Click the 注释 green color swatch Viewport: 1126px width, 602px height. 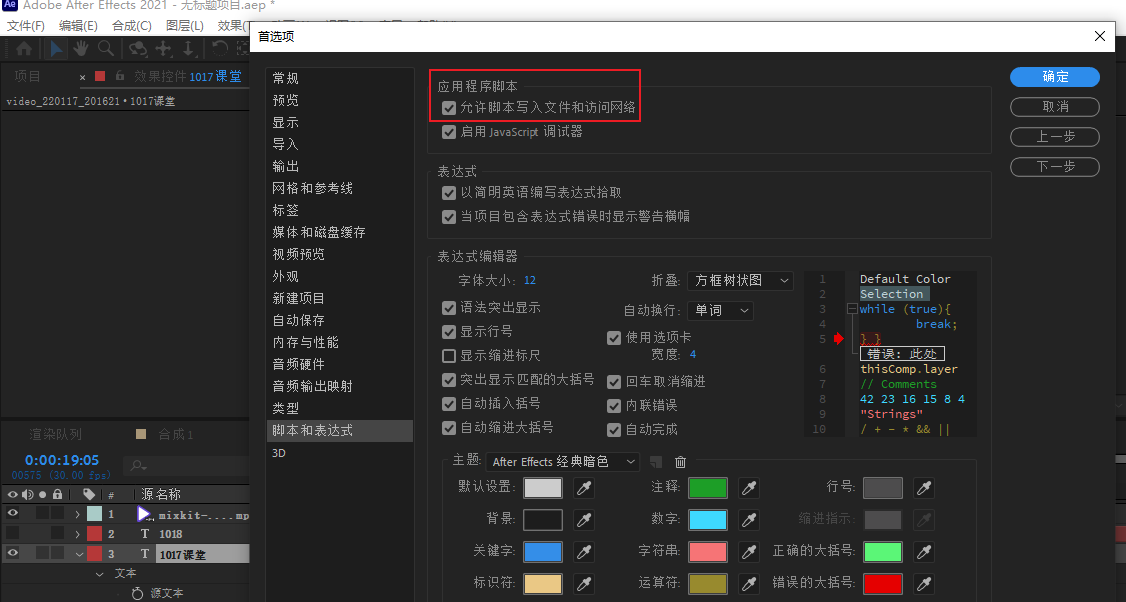pos(708,488)
